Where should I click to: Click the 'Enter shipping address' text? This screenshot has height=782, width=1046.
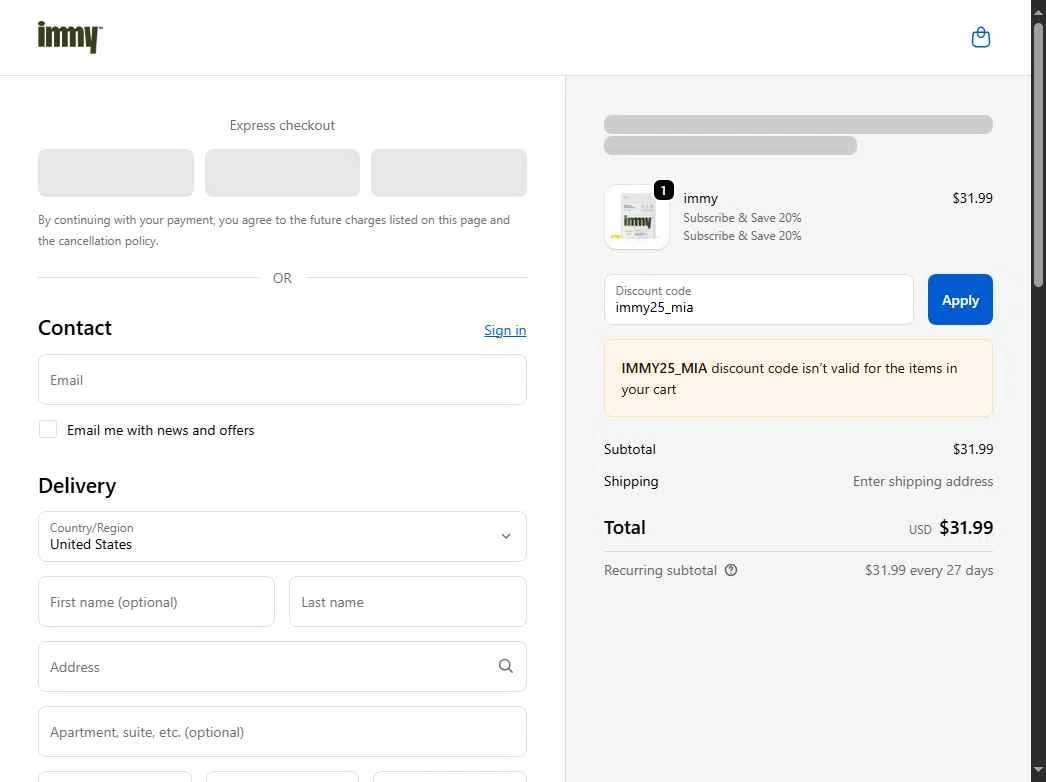923,481
